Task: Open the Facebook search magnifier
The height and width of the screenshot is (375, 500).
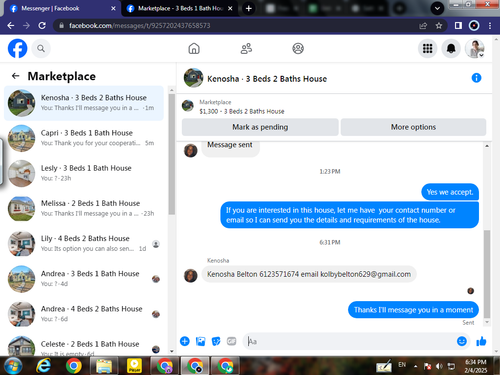Action: point(41,49)
